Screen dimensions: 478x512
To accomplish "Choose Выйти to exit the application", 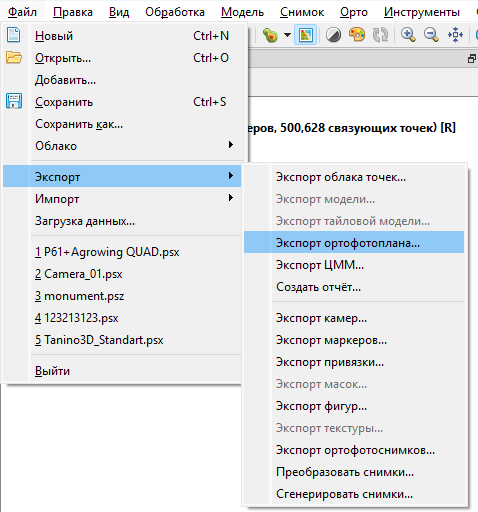I will click(122, 371).
